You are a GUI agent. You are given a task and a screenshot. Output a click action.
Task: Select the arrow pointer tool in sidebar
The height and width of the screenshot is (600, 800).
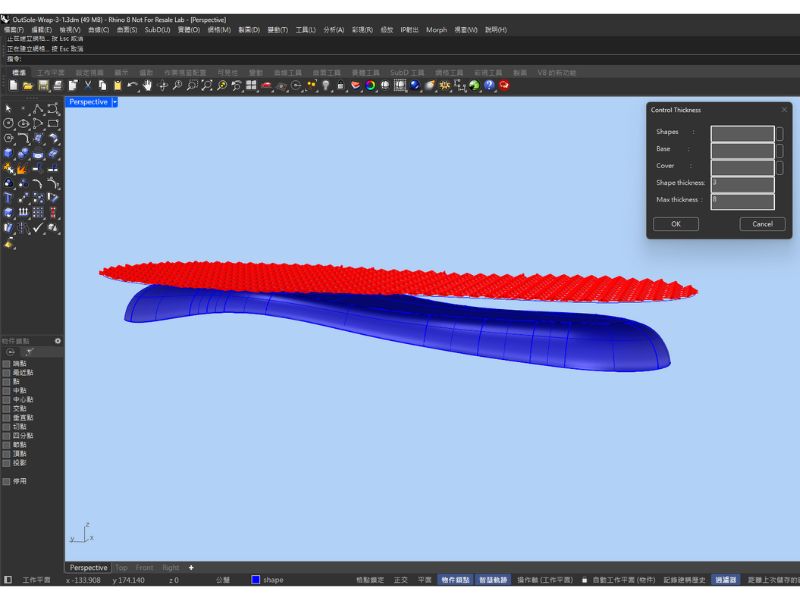pos(8,108)
